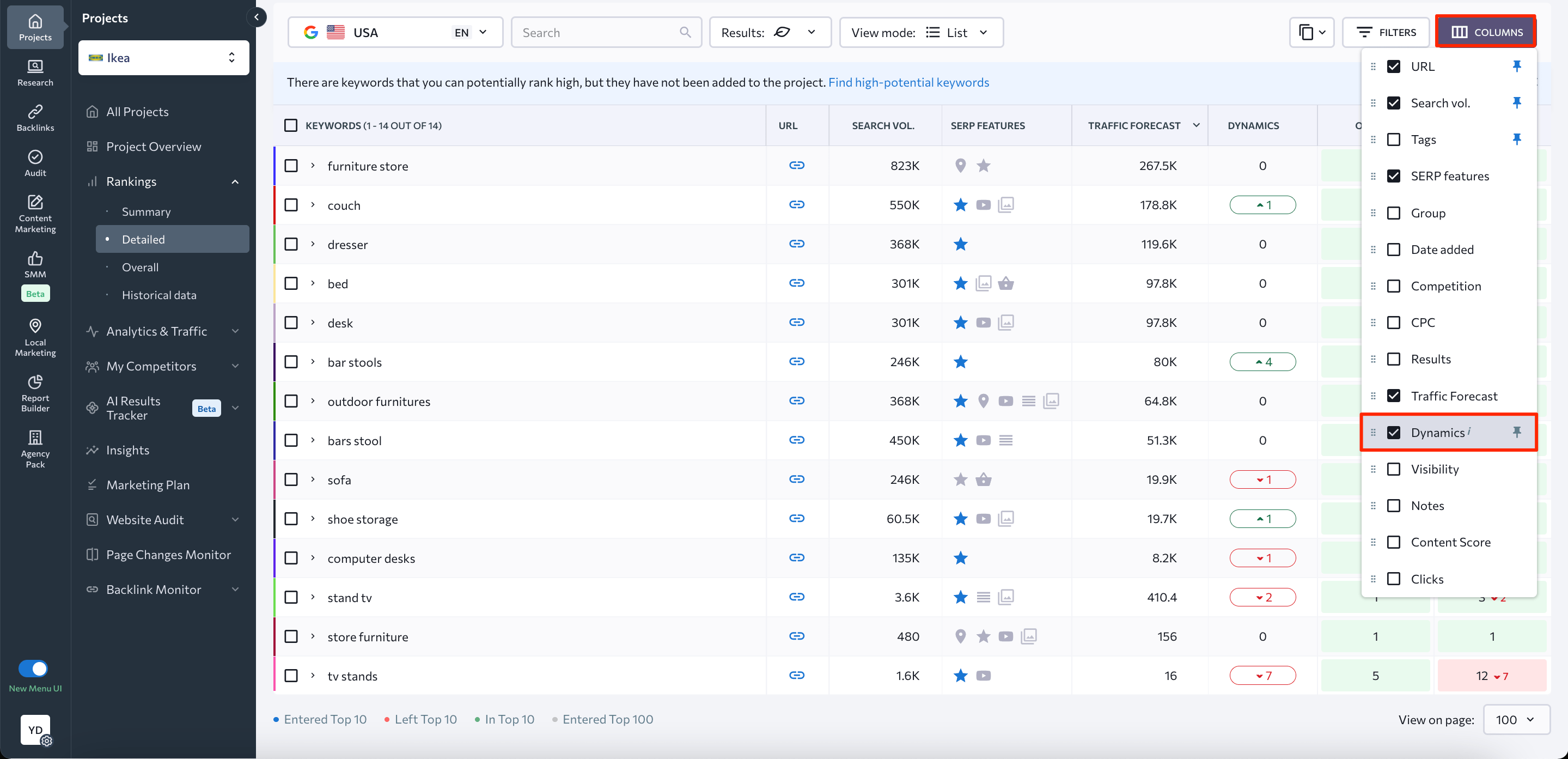Image resolution: width=1568 pixels, height=759 pixels.
Task: Toggle the pin next to Dynamics column
Action: click(x=1516, y=432)
